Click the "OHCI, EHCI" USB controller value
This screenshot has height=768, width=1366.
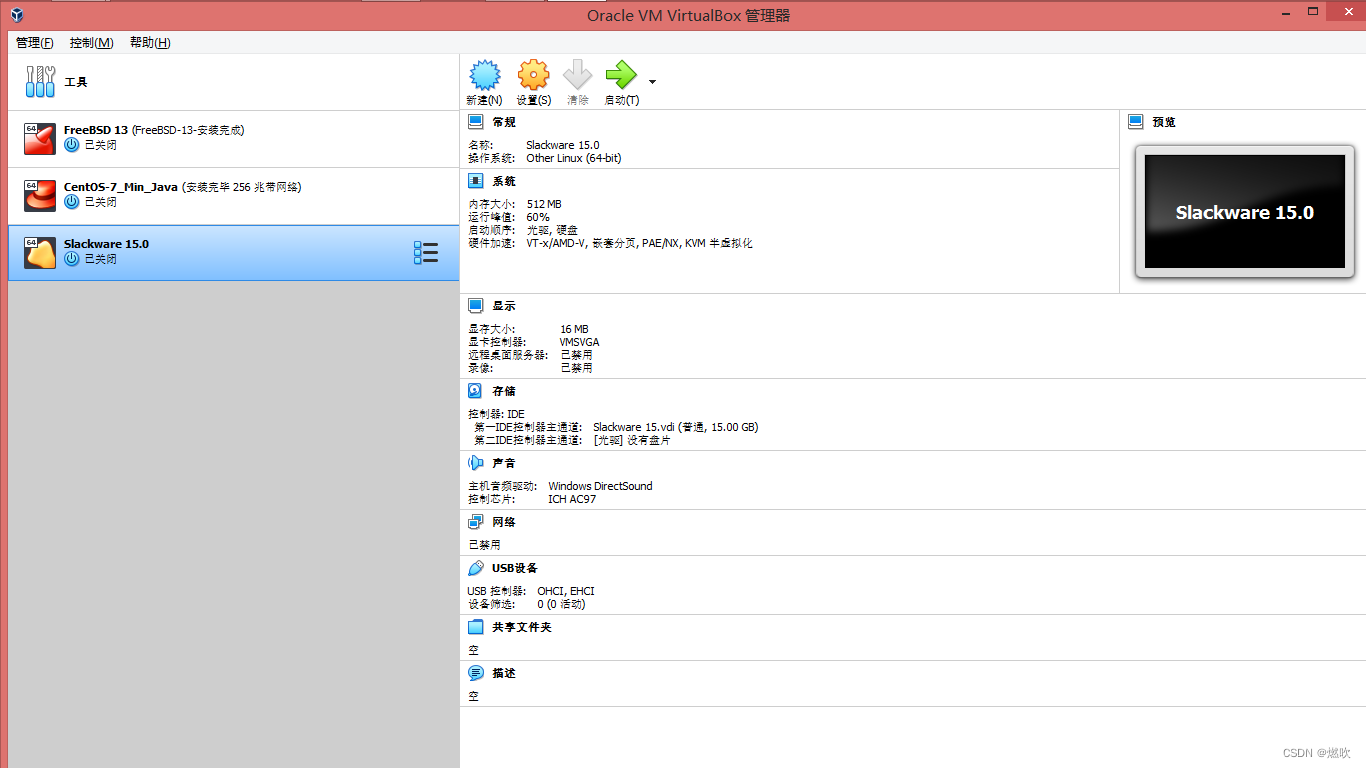click(x=566, y=591)
